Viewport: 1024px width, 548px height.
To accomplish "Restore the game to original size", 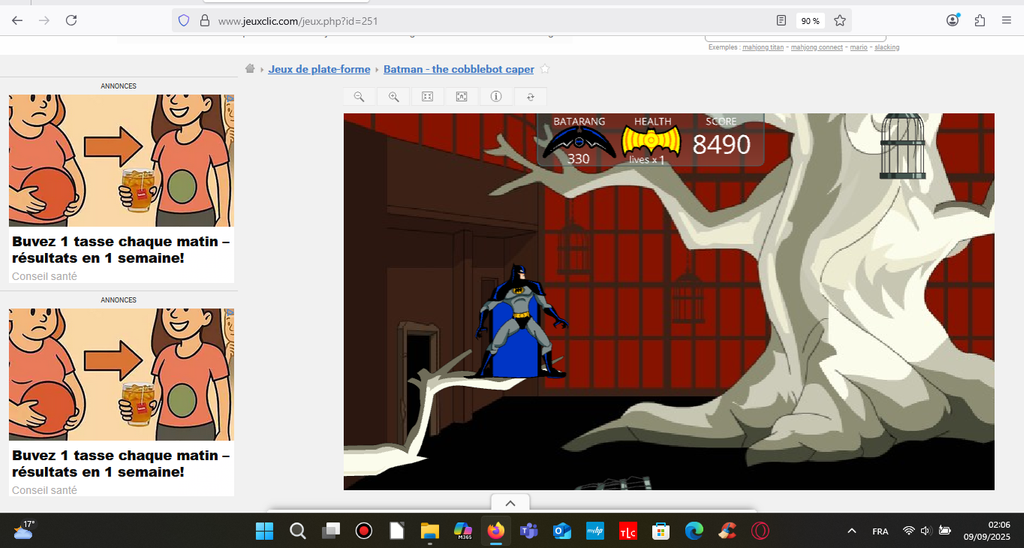I will point(428,97).
